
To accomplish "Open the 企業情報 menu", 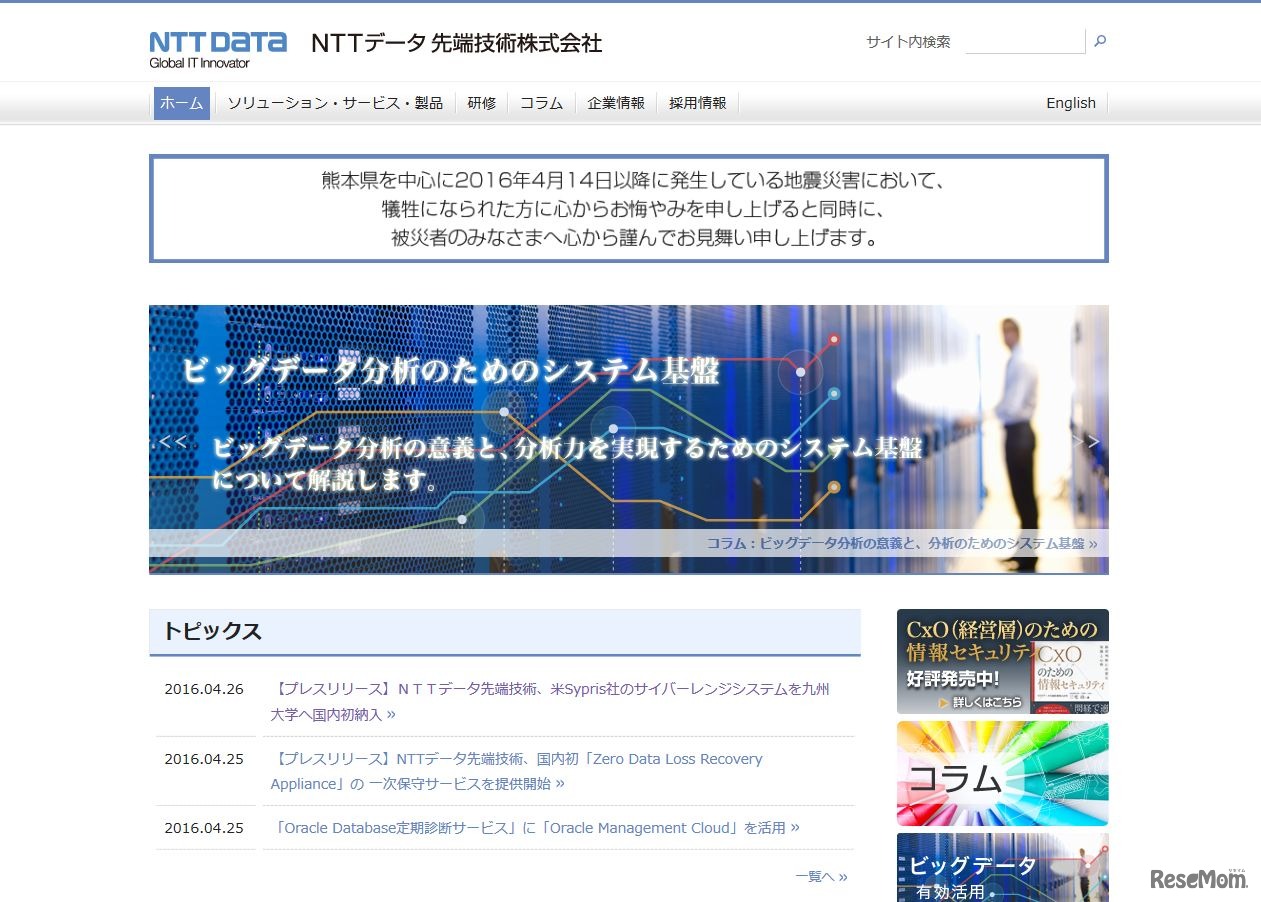I will [x=616, y=102].
